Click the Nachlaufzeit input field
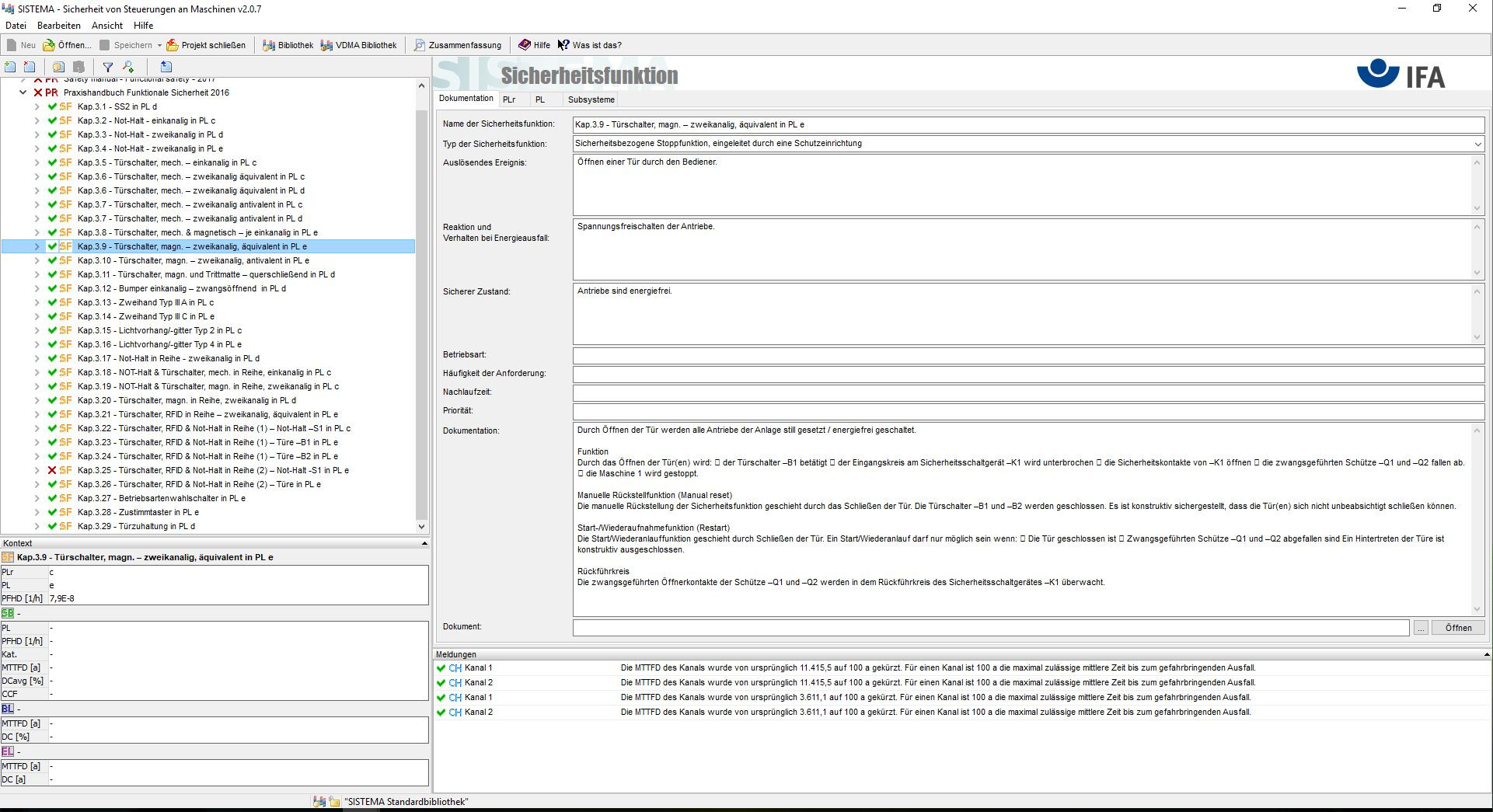1493x812 pixels. [1029, 392]
